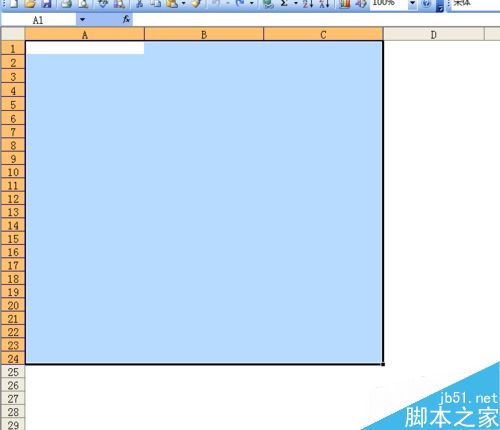Click the Insert Function fx icon
Screen dimensions: 500x430
click(126, 20)
